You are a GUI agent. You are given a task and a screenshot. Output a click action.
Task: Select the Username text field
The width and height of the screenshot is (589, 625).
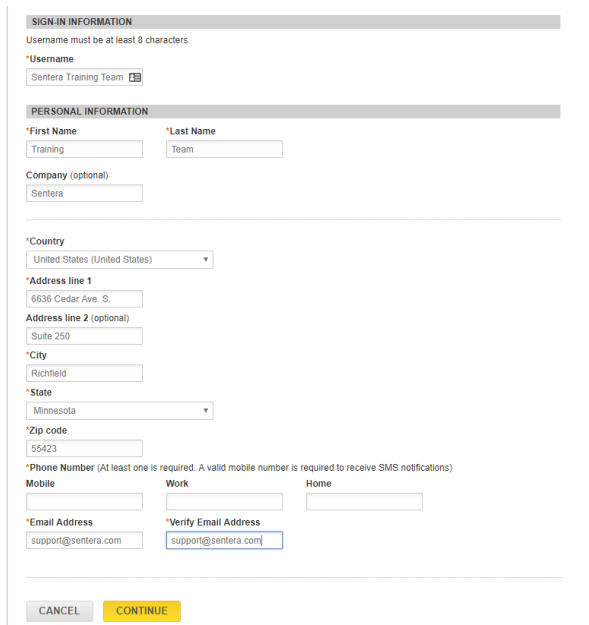click(x=84, y=77)
